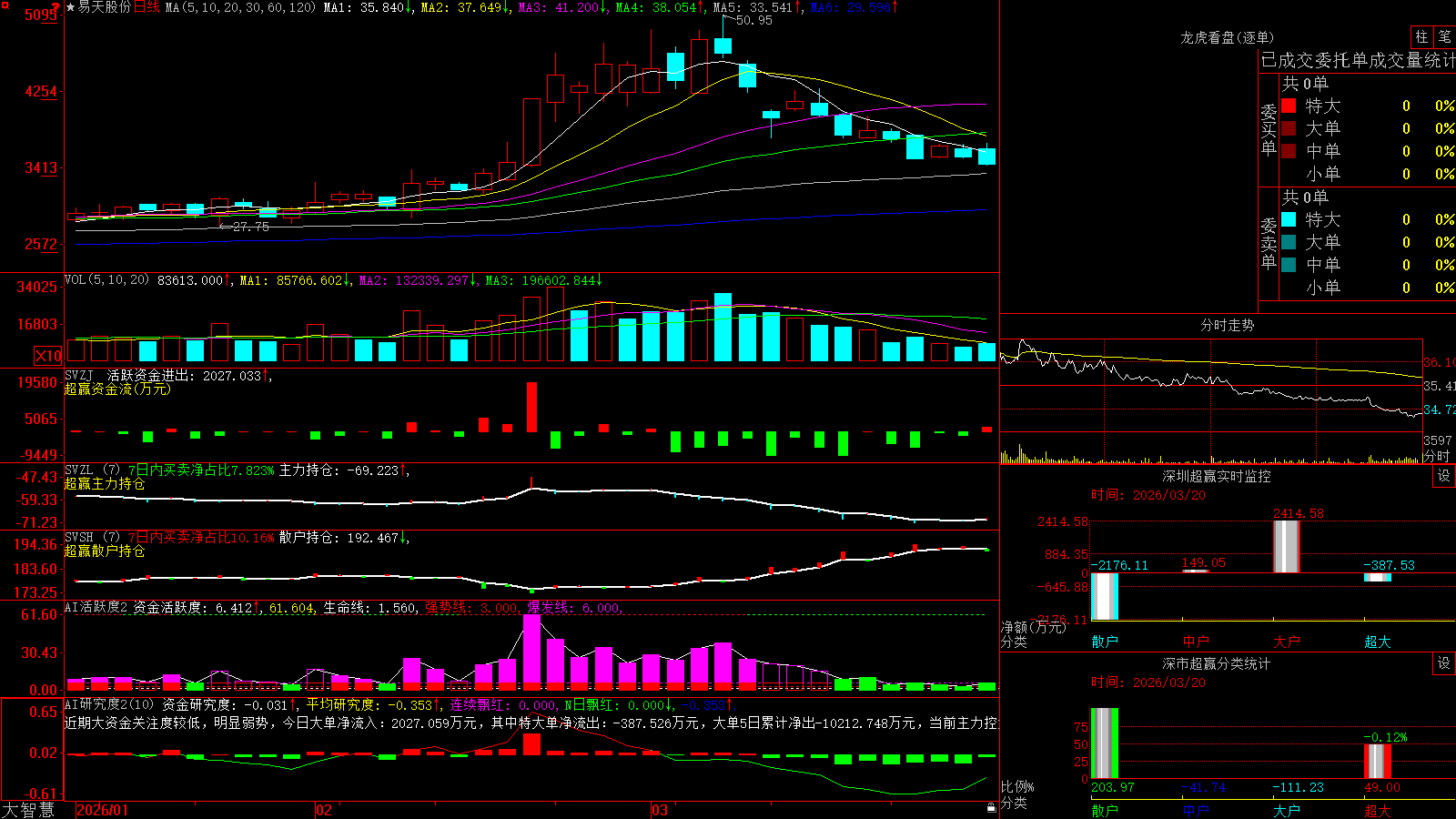Jump to the 2026/01 timeline marker
1456x819 pixels.
pyautogui.click(x=103, y=810)
